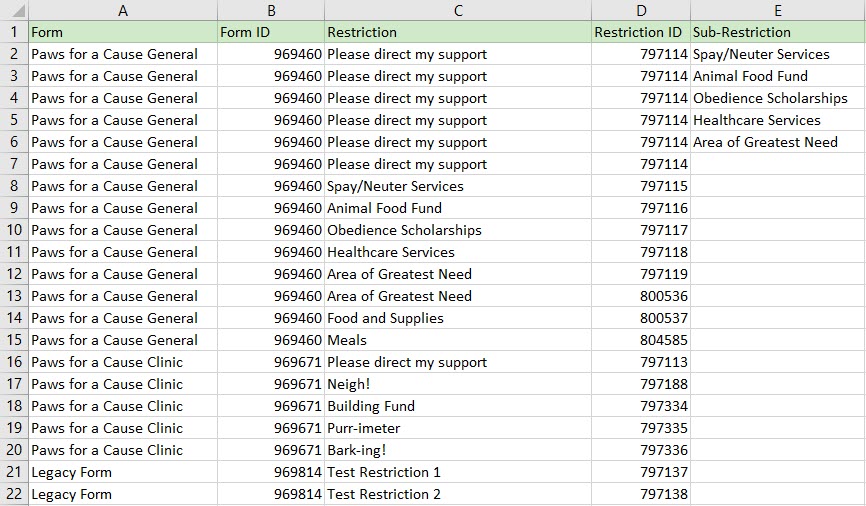Select column B header

(271, 10)
